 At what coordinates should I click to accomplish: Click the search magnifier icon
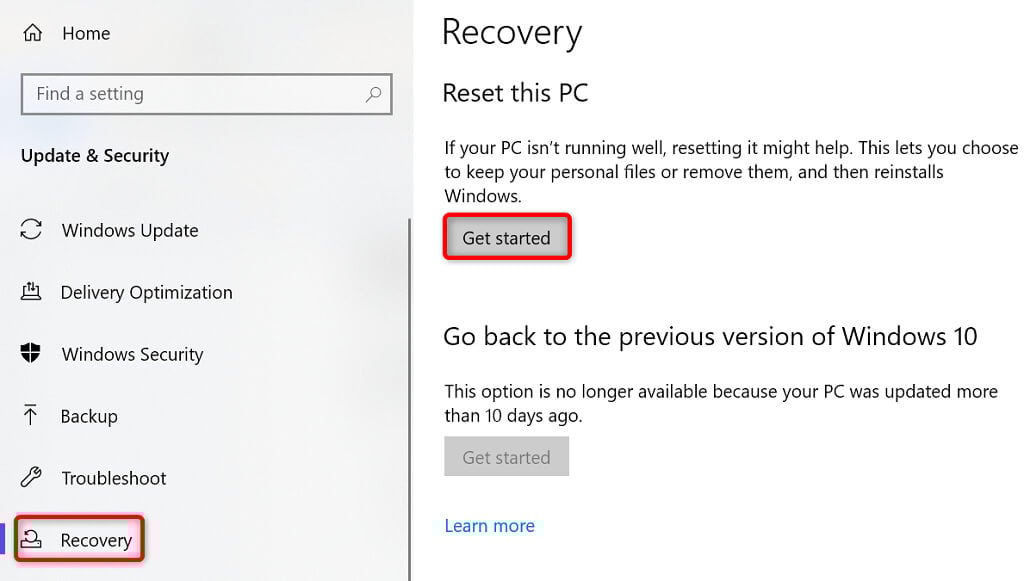pyautogui.click(x=373, y=94)
